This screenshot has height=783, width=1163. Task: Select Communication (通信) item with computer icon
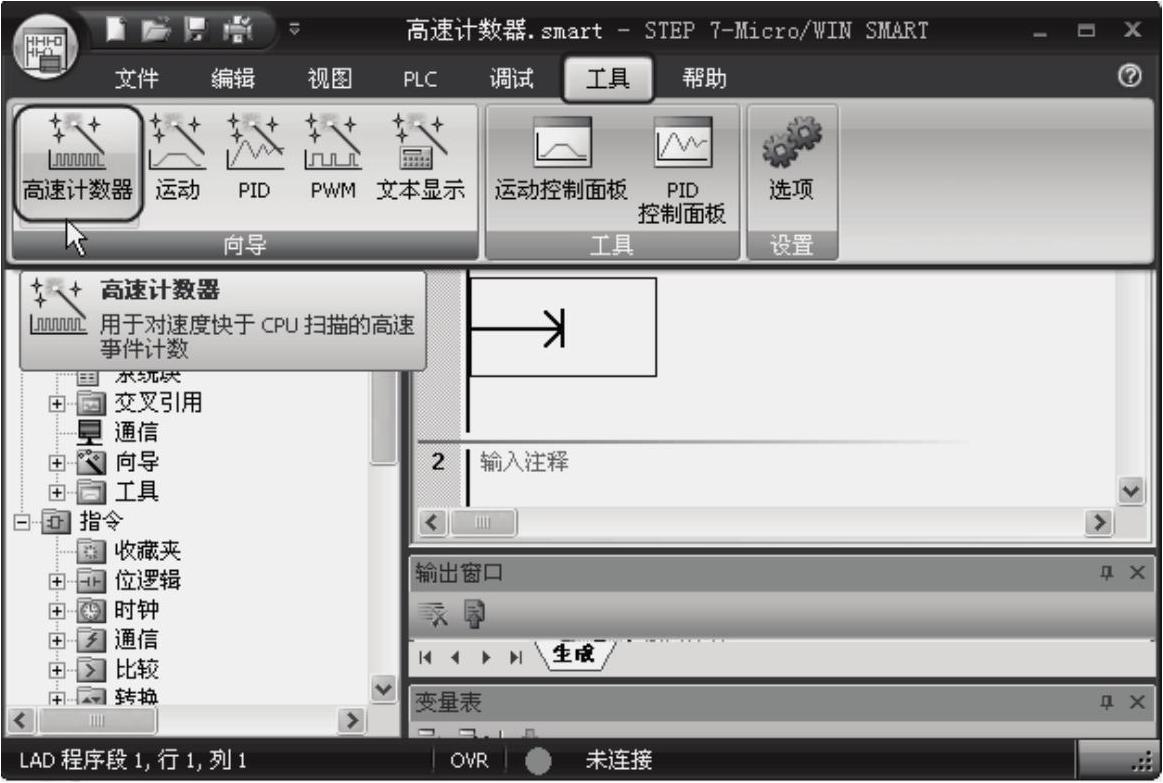coord(117,432)
